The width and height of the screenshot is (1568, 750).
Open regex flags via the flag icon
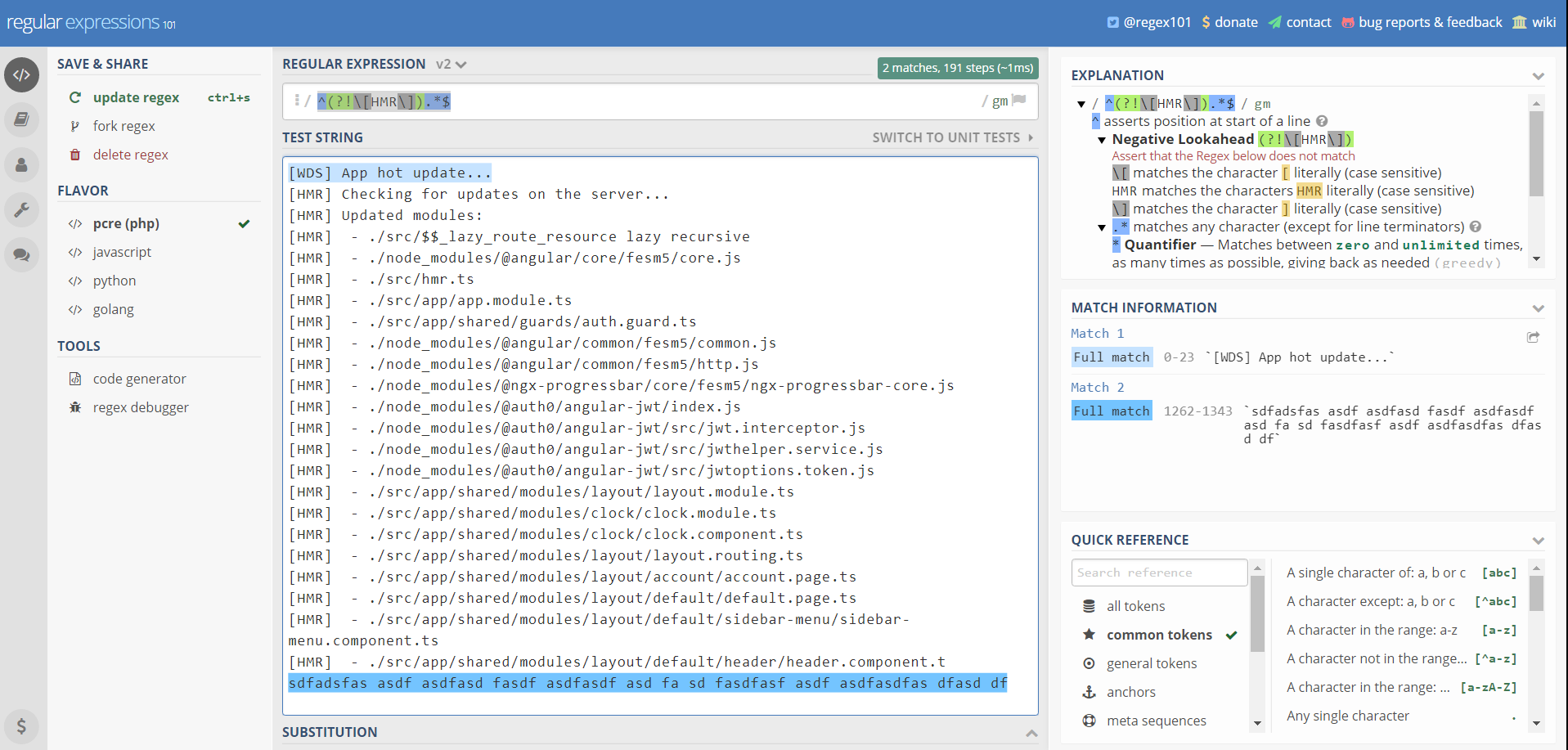pos(1019,100)
